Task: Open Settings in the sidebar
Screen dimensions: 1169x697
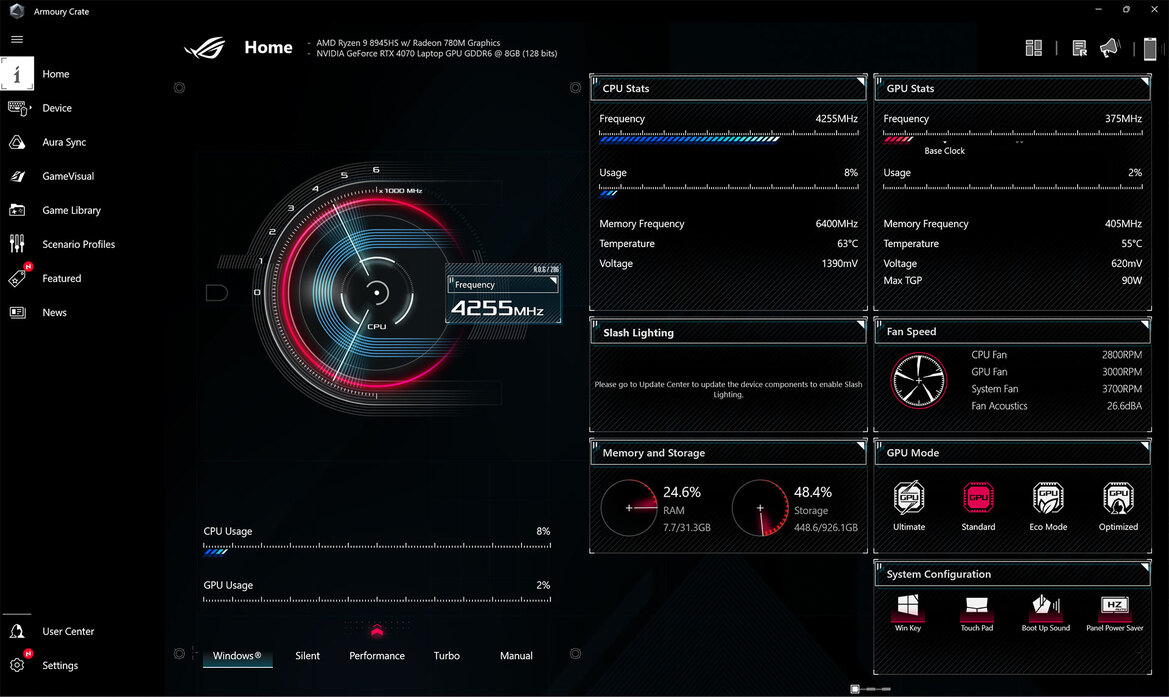Action: pos(60,665)
